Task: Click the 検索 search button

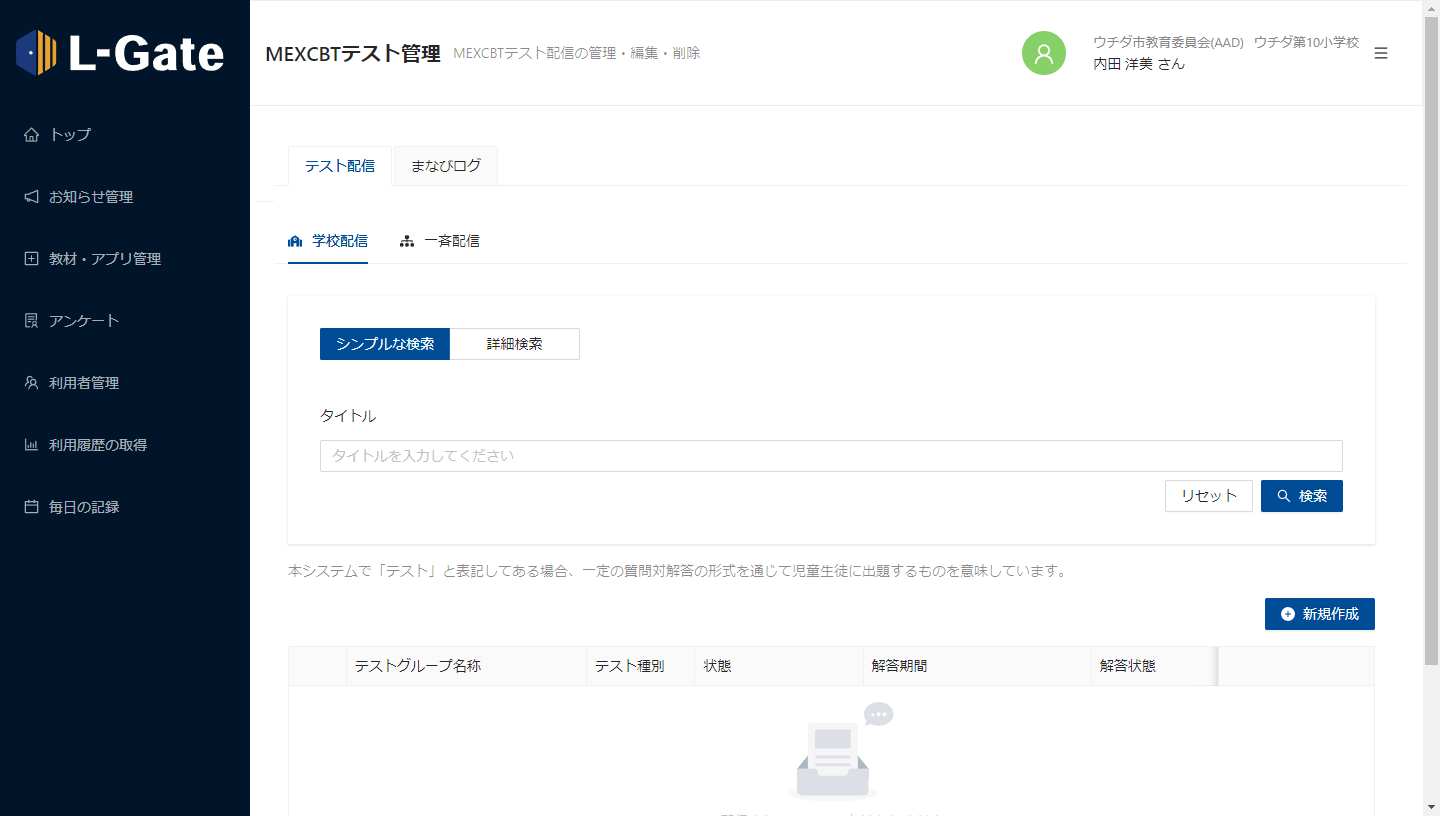Action: tap(1301, 496)
